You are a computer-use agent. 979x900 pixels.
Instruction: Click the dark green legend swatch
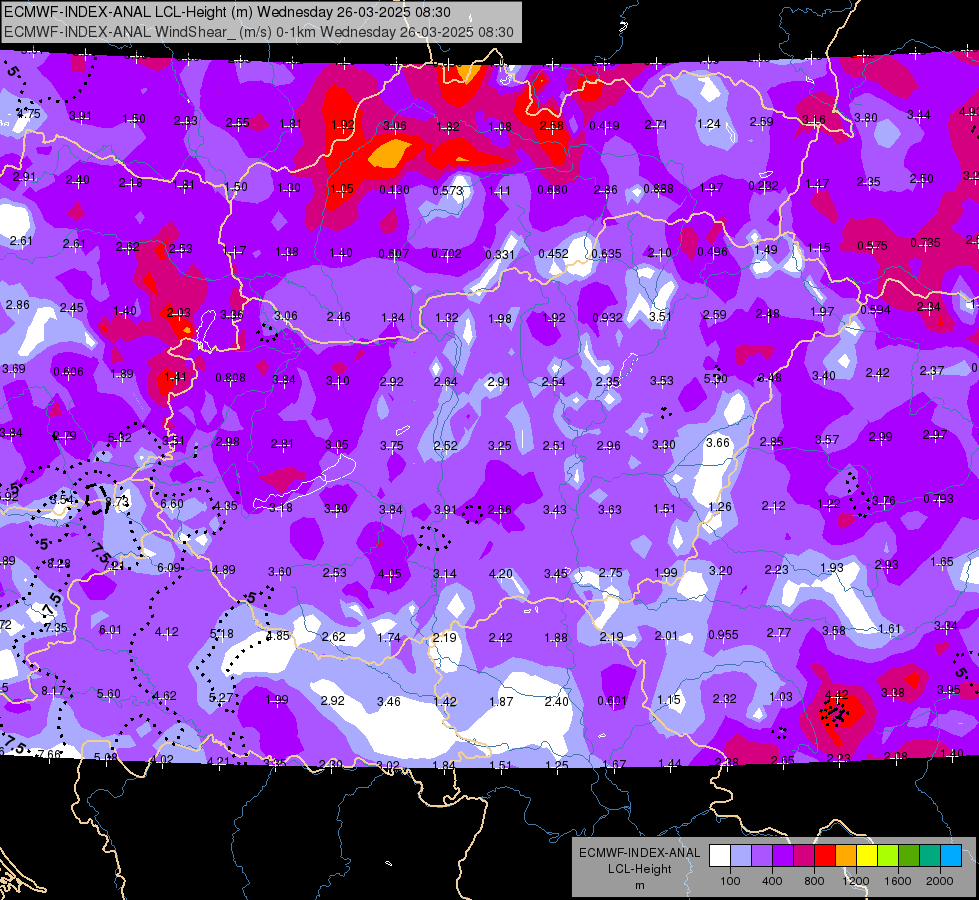[909, 856]
